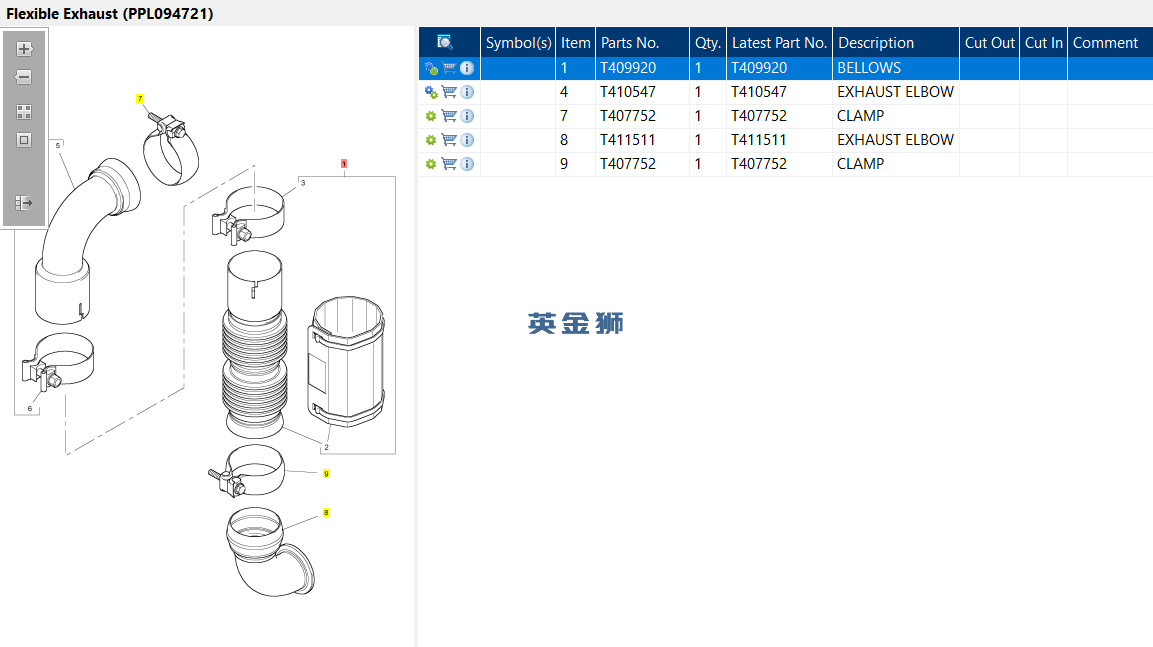Click the assembly gear icon for T410547 row
This screenshot has height=647, width=1153.
432,93
